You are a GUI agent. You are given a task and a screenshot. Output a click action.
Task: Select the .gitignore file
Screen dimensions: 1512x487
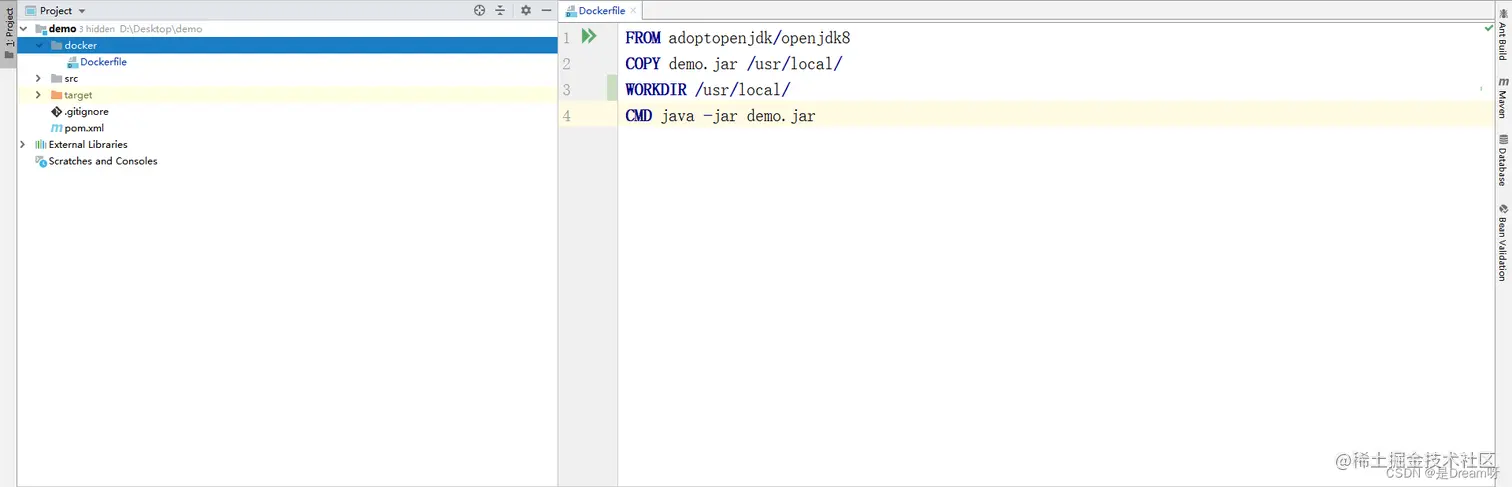(x=86, y=111)
